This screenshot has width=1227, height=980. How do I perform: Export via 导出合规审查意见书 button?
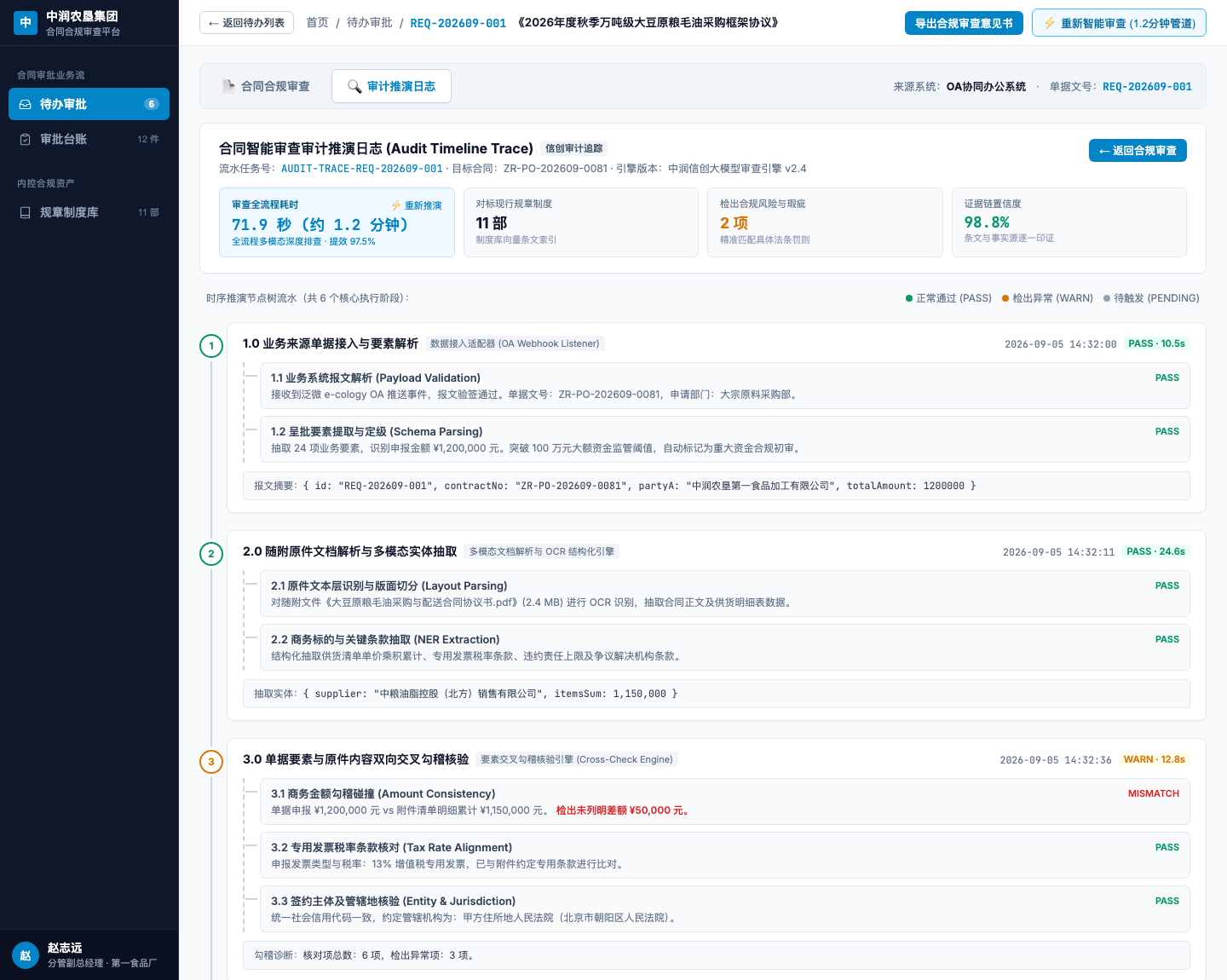[x=964, y=23]
